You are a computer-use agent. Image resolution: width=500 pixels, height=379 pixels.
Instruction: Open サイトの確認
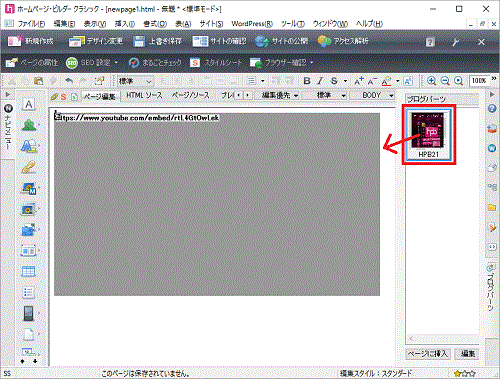[219, 41]
